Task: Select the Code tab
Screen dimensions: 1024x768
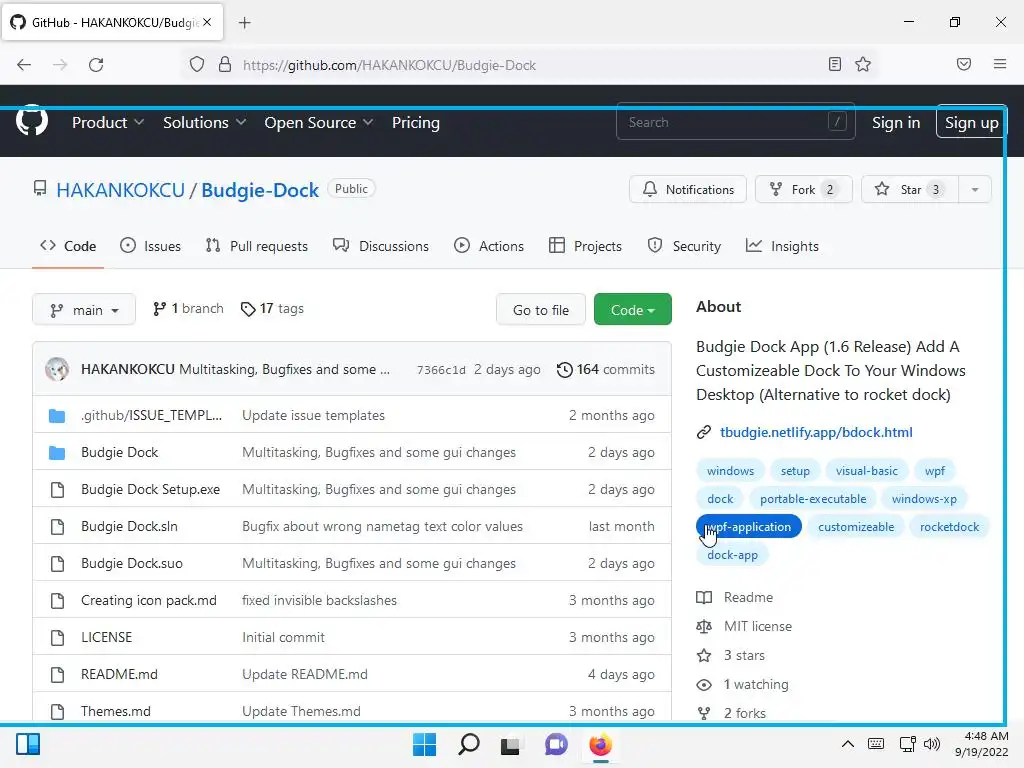Action: point(68,246)
